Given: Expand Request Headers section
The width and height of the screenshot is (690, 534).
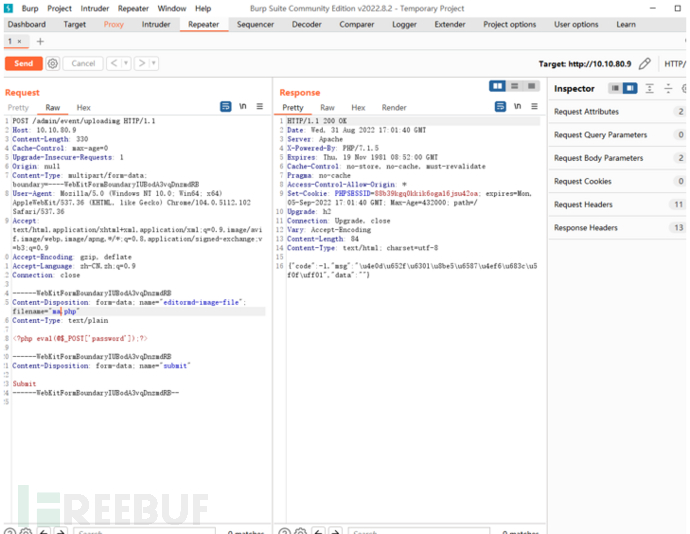Looking at the screenshot, I should pyautogui.click(x=617, y=205).
